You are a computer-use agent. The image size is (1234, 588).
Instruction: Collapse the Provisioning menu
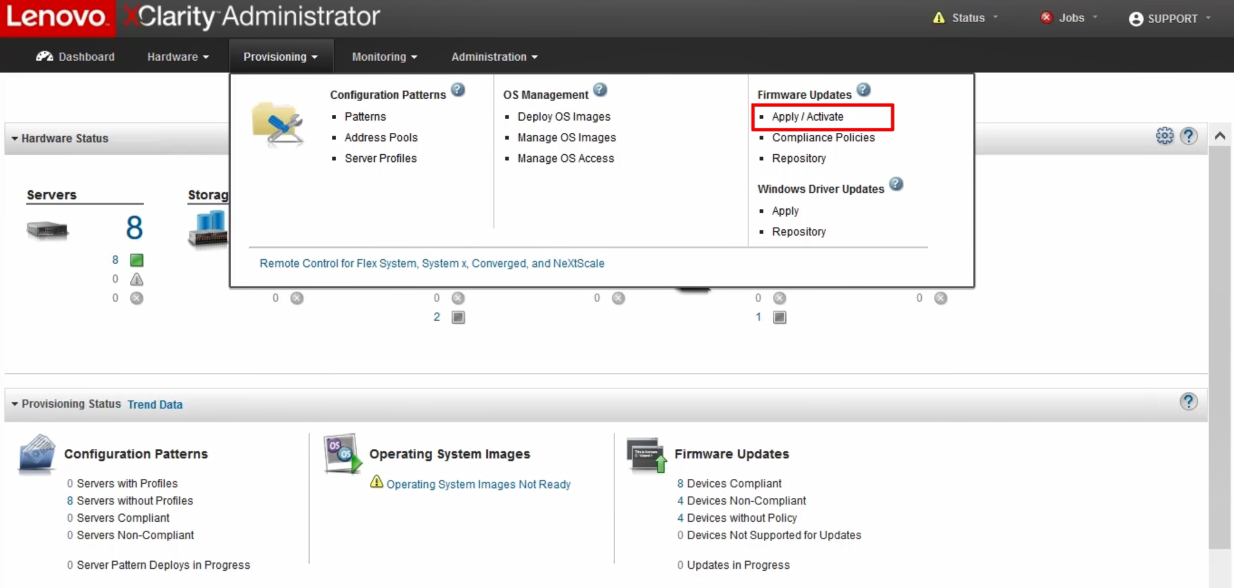coord(280,57)
